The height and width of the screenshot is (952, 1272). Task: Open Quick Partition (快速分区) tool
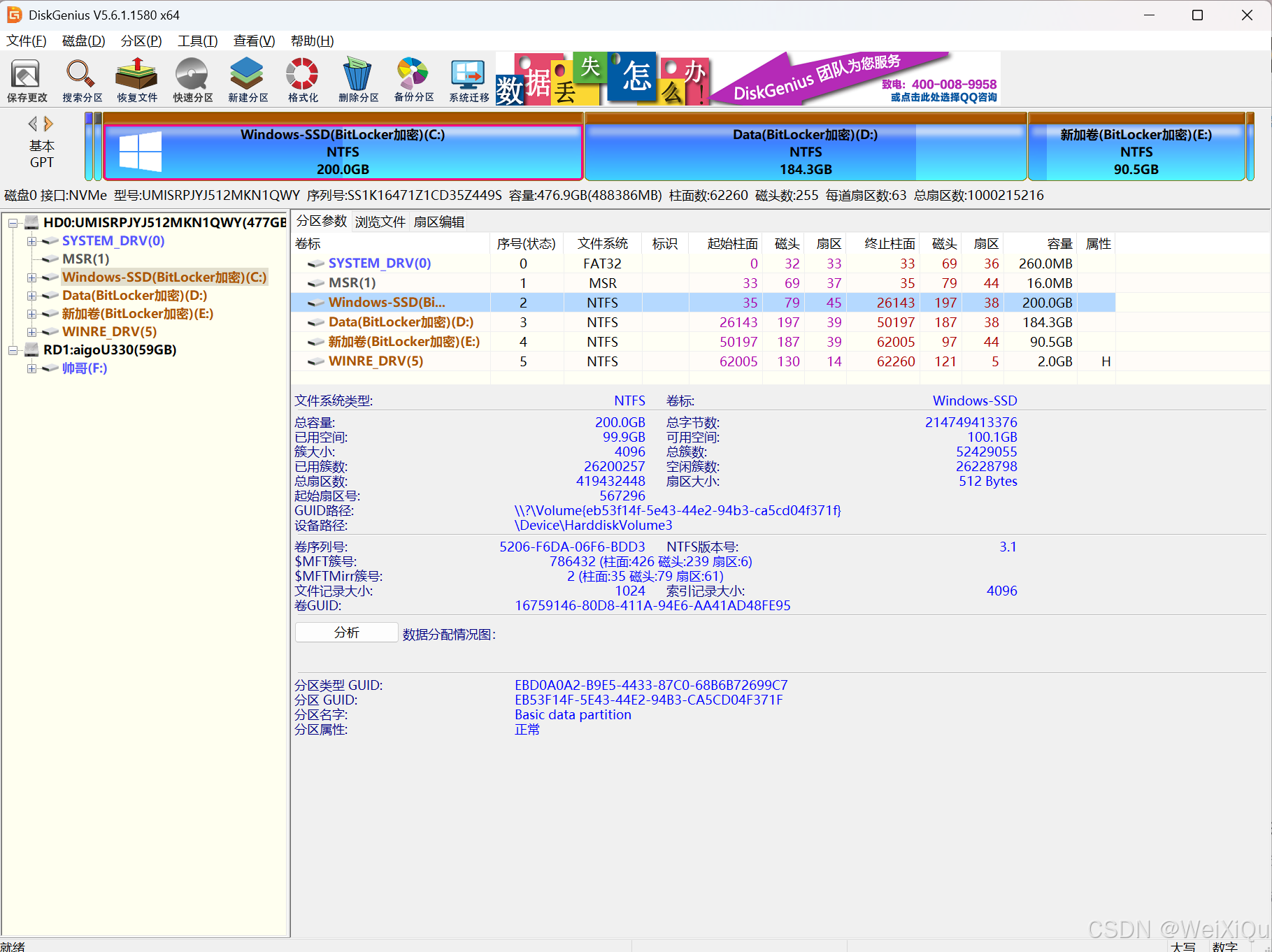pyautogui.click(x=193, y=80)
